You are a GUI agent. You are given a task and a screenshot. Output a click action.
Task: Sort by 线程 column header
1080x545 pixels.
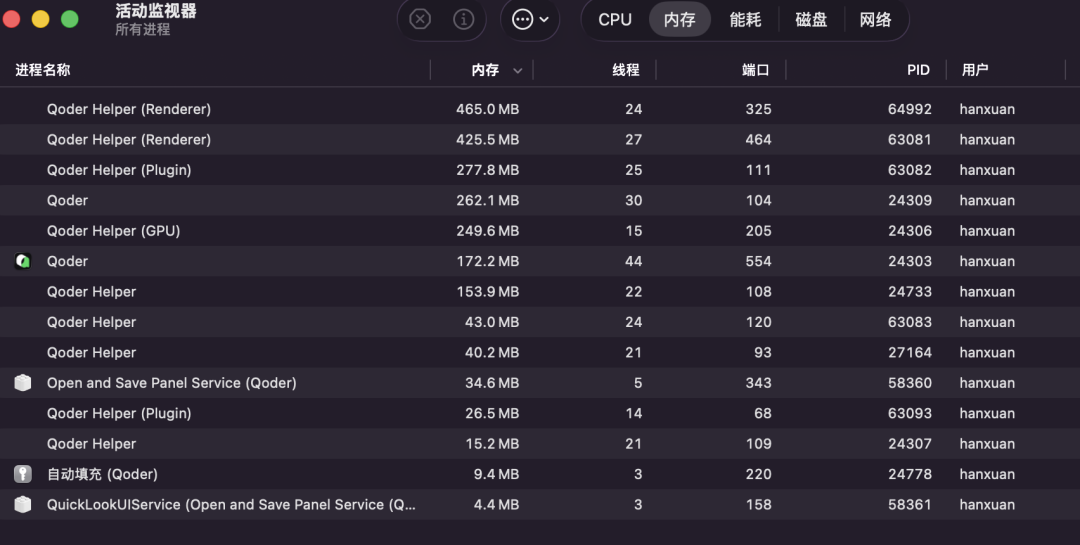coord(625,70)
